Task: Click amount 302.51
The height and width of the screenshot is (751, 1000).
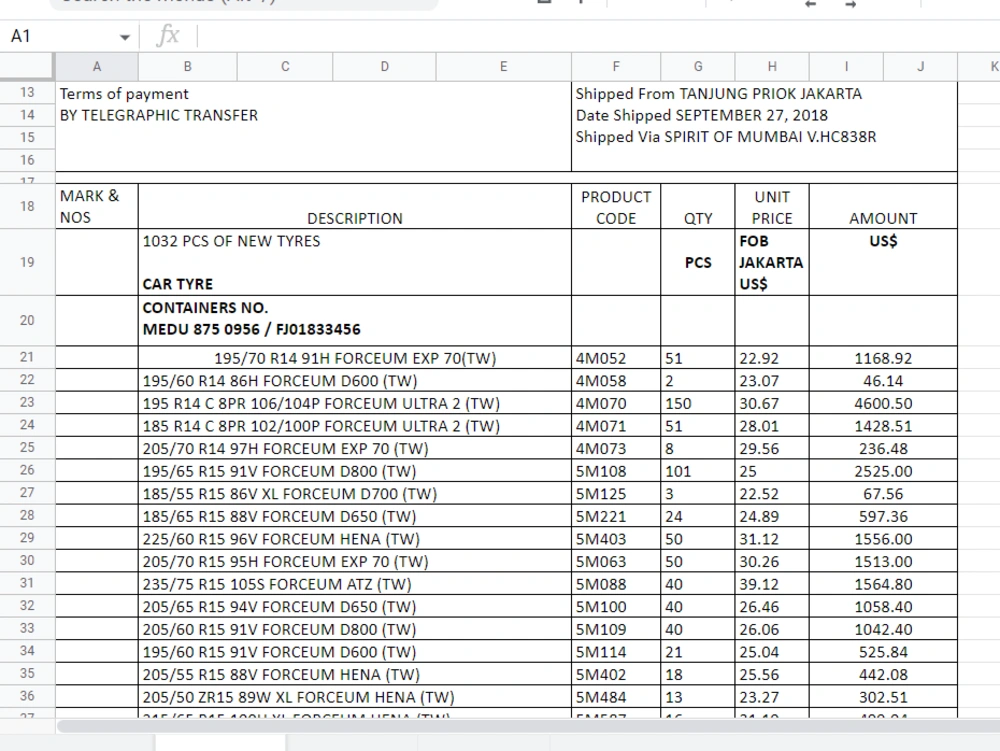Action: click(x=883, y=697)
